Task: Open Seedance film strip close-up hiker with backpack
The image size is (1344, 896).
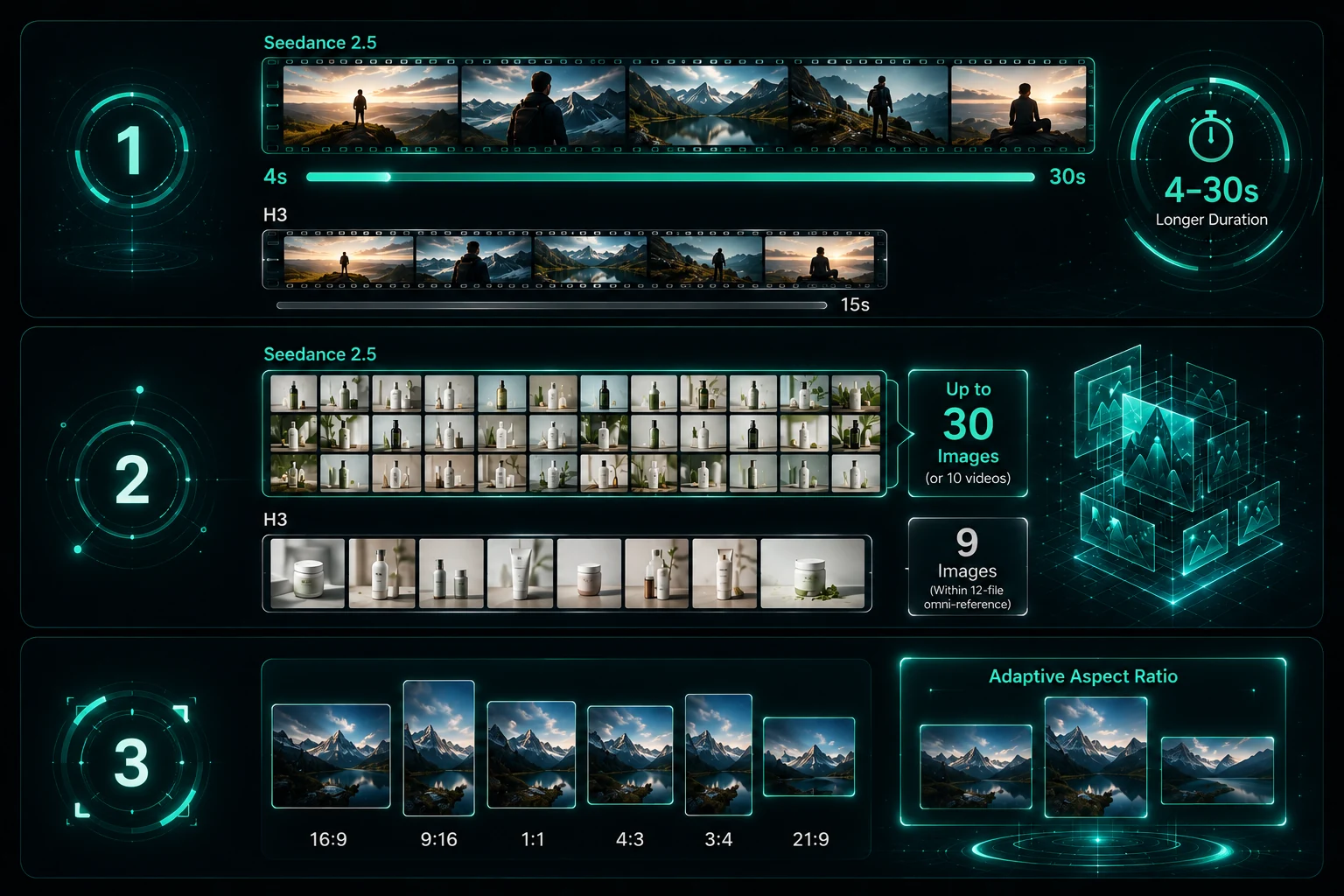Action: coord(543,105)
